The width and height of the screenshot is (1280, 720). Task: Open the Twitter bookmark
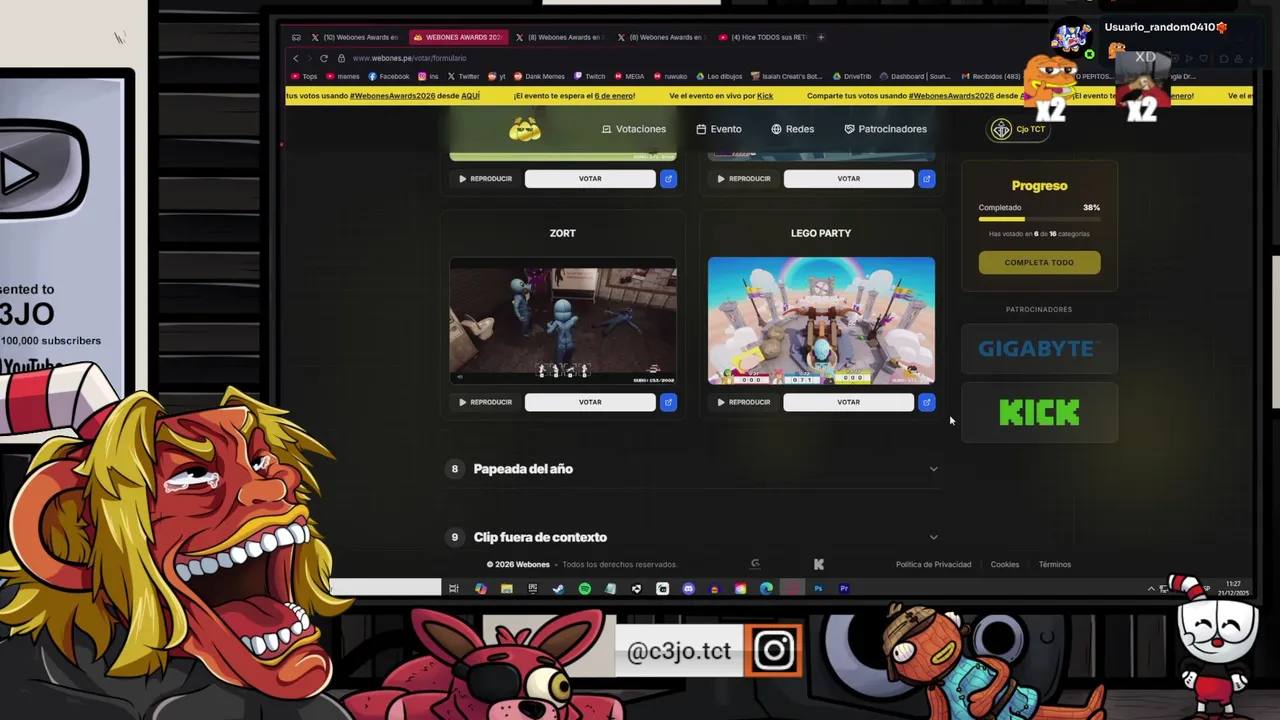click(x=463, y=76)
